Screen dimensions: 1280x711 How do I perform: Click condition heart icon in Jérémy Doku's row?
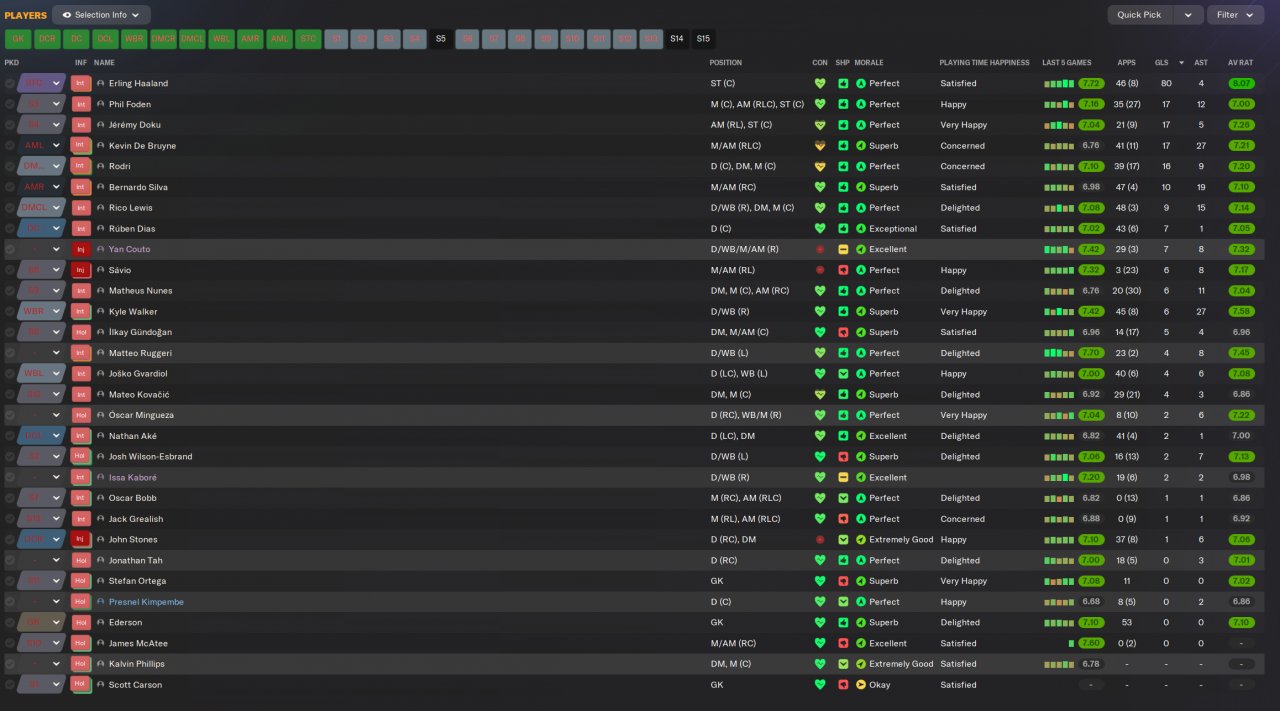pyautogui.click(x=820, y=125)
